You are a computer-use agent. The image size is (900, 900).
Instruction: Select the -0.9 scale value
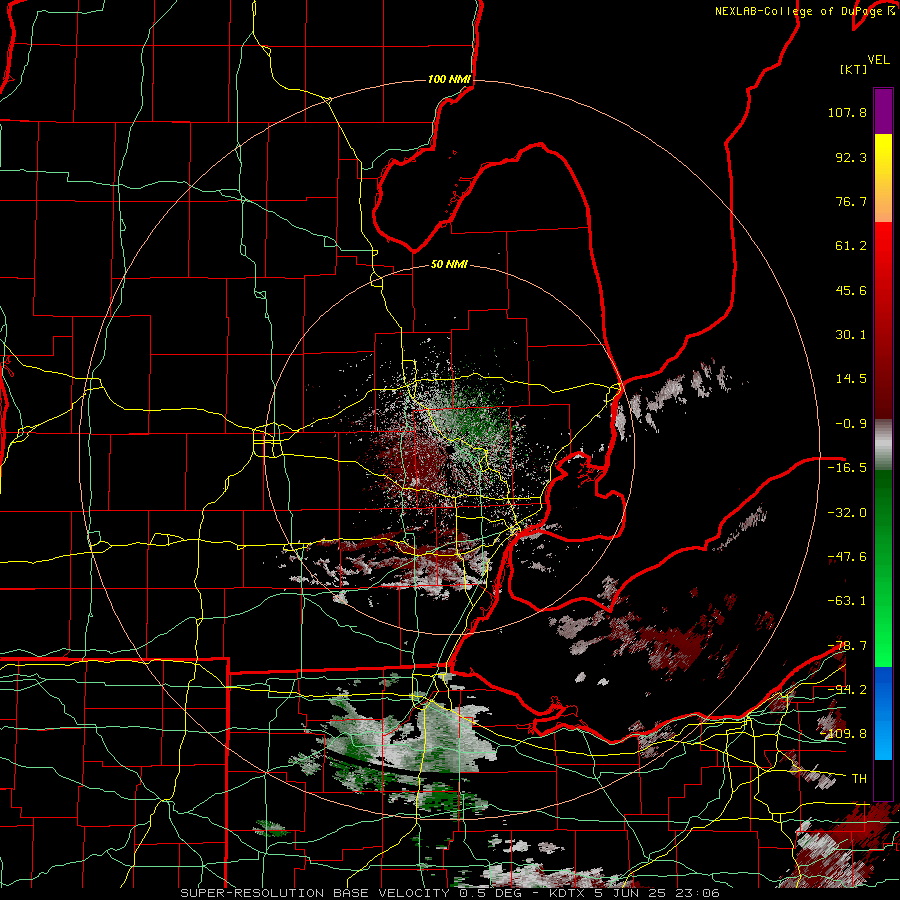[x=851, y=424]
